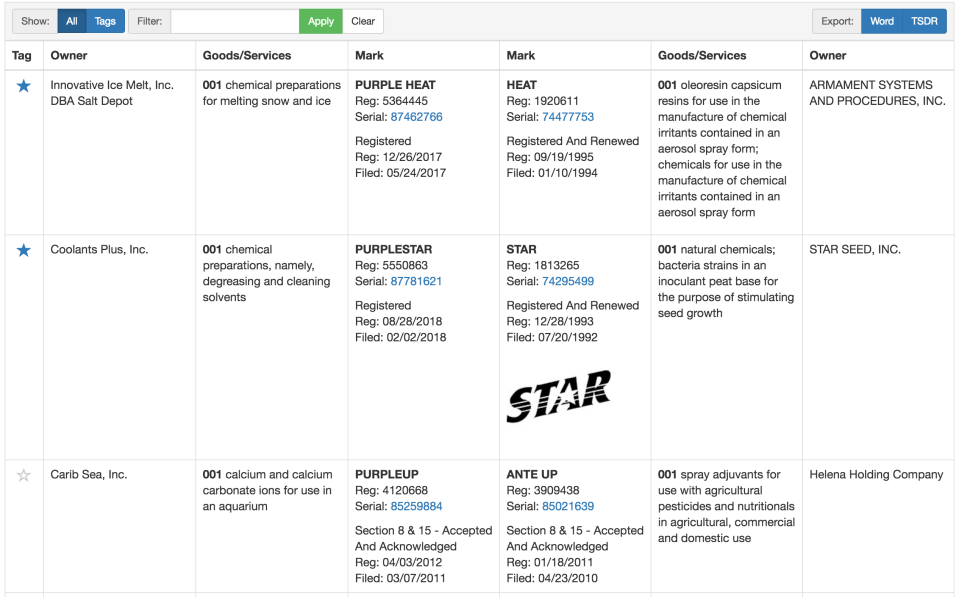Export results to Word
This screenshot has height=597, width=959.
pyautogui.click(x=882, y=21)
